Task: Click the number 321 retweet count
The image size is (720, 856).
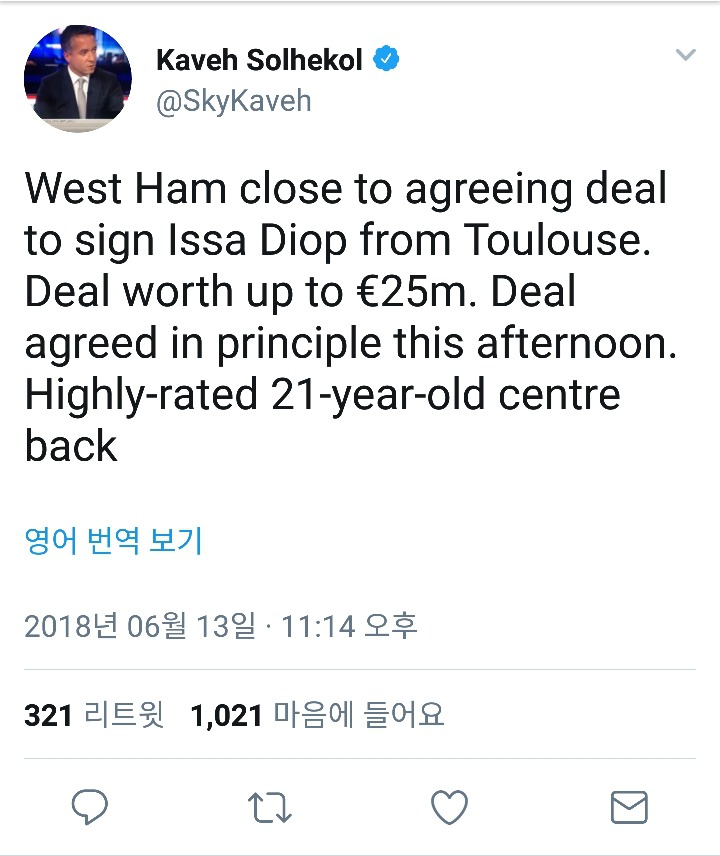Action: point(48,715)
